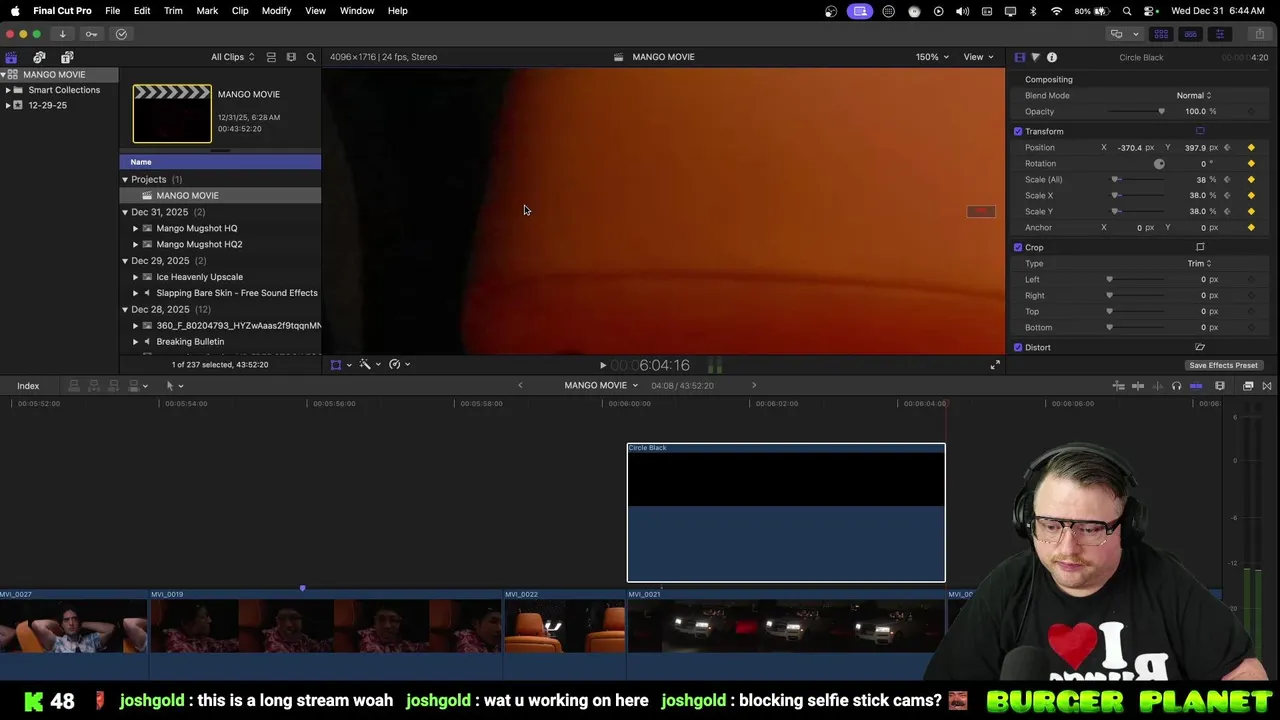The image size is (1280, 720).
Task: Expand the 12-29-25 event
Action: [8, 105]
